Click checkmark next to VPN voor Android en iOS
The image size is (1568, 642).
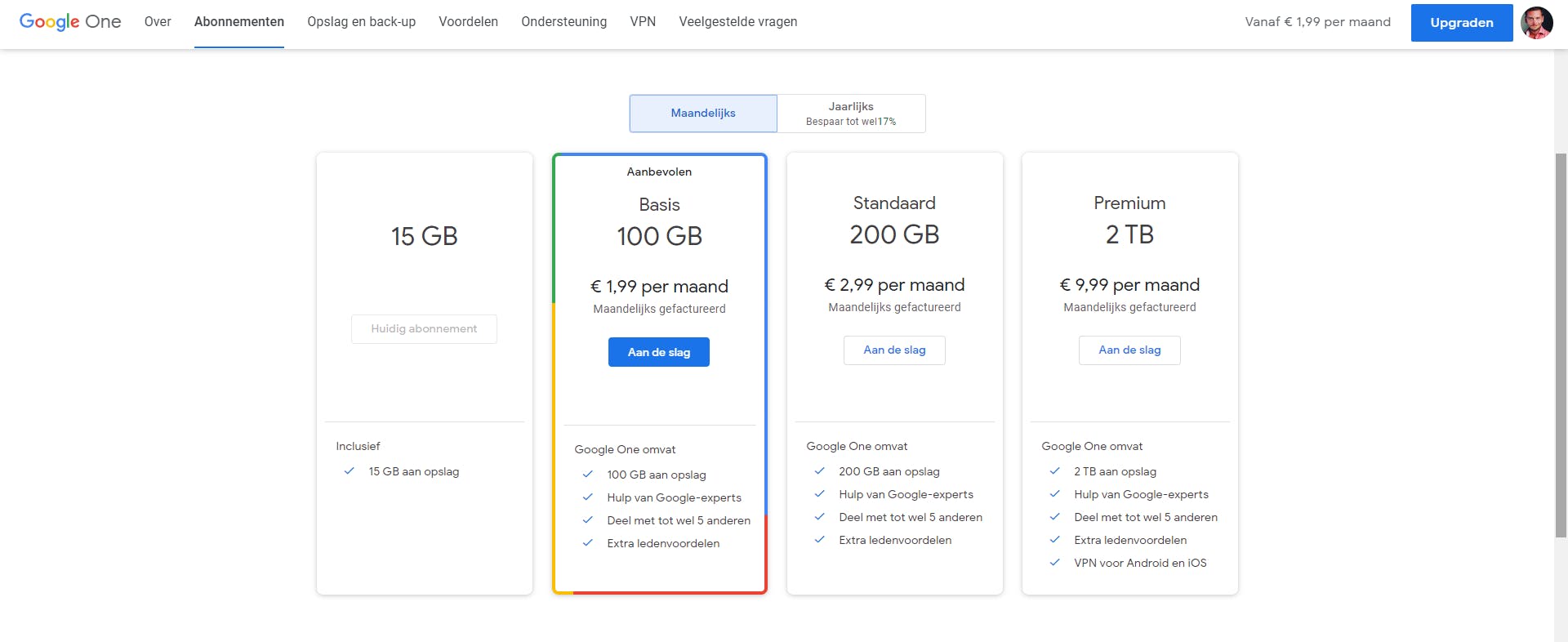tap(1055, 563)
